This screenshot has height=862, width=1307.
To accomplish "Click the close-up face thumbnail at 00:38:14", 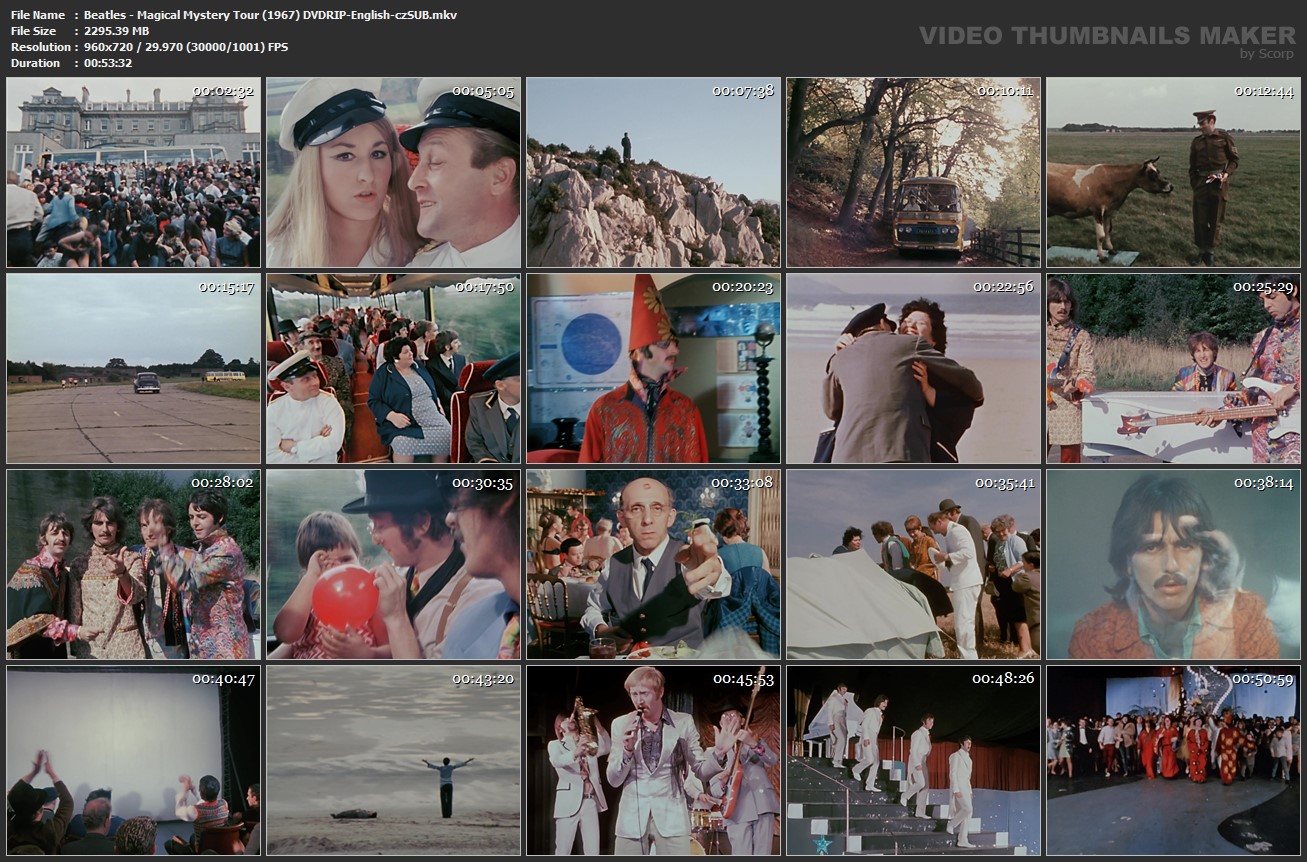I will [x=1173, y=564].
